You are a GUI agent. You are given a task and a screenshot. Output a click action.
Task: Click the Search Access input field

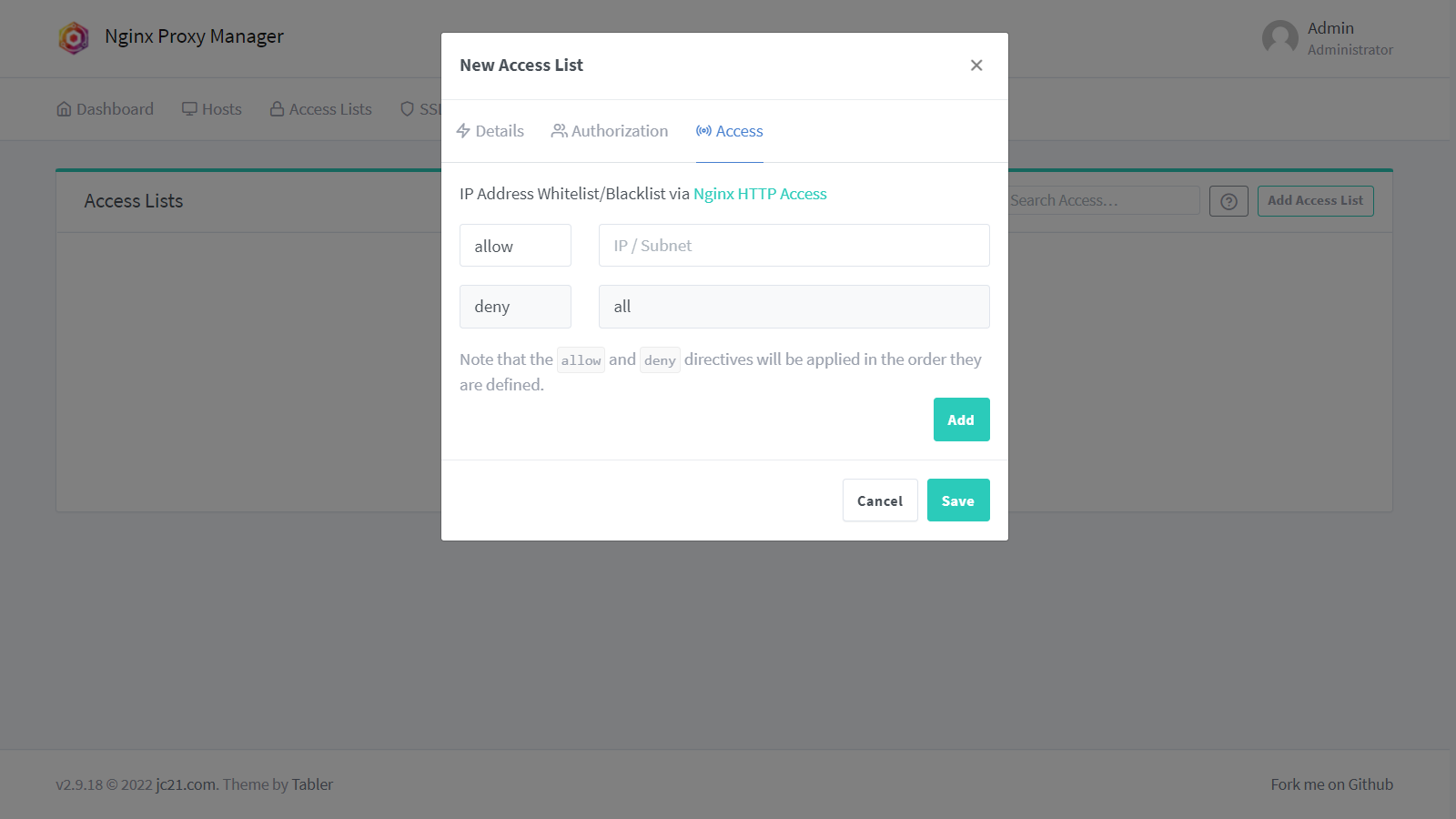tap(1103, 201)
